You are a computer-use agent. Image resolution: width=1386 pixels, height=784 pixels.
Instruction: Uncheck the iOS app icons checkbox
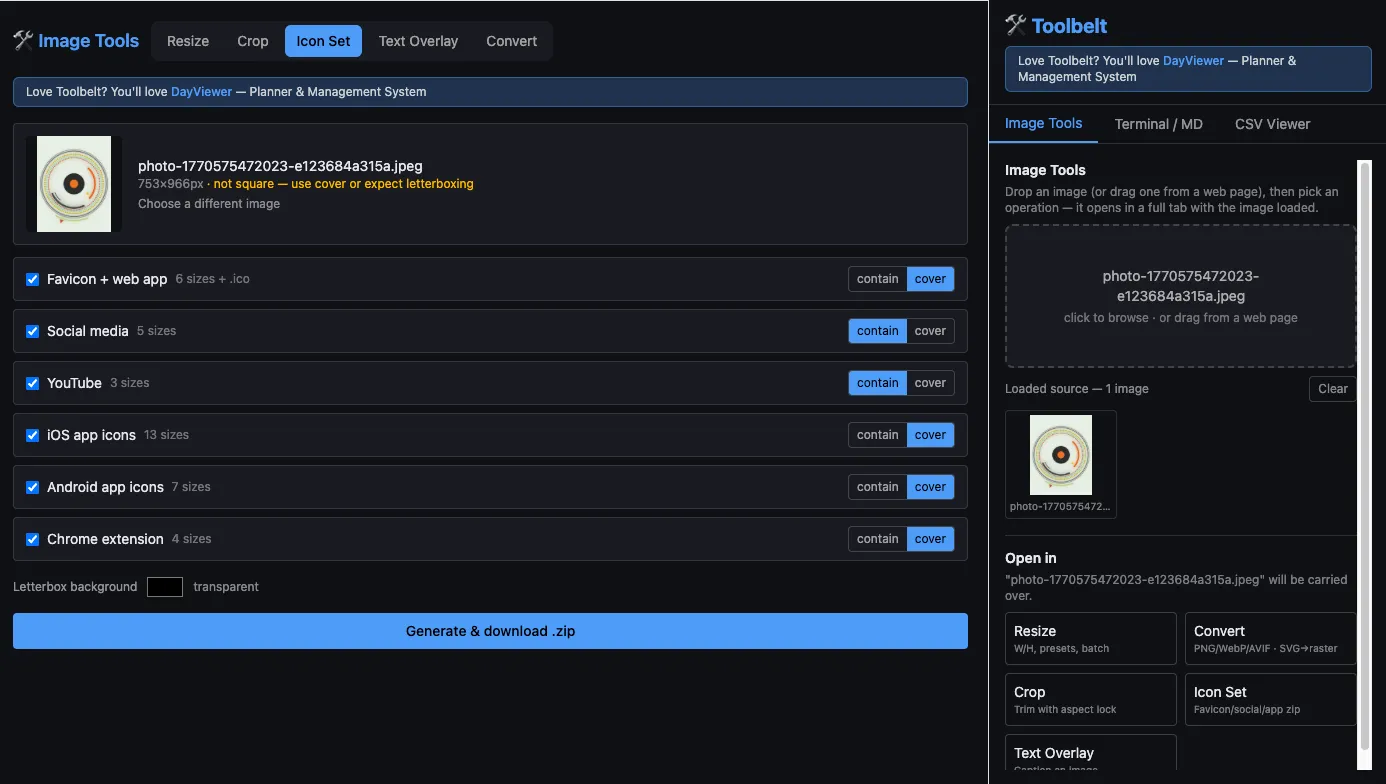33,435
